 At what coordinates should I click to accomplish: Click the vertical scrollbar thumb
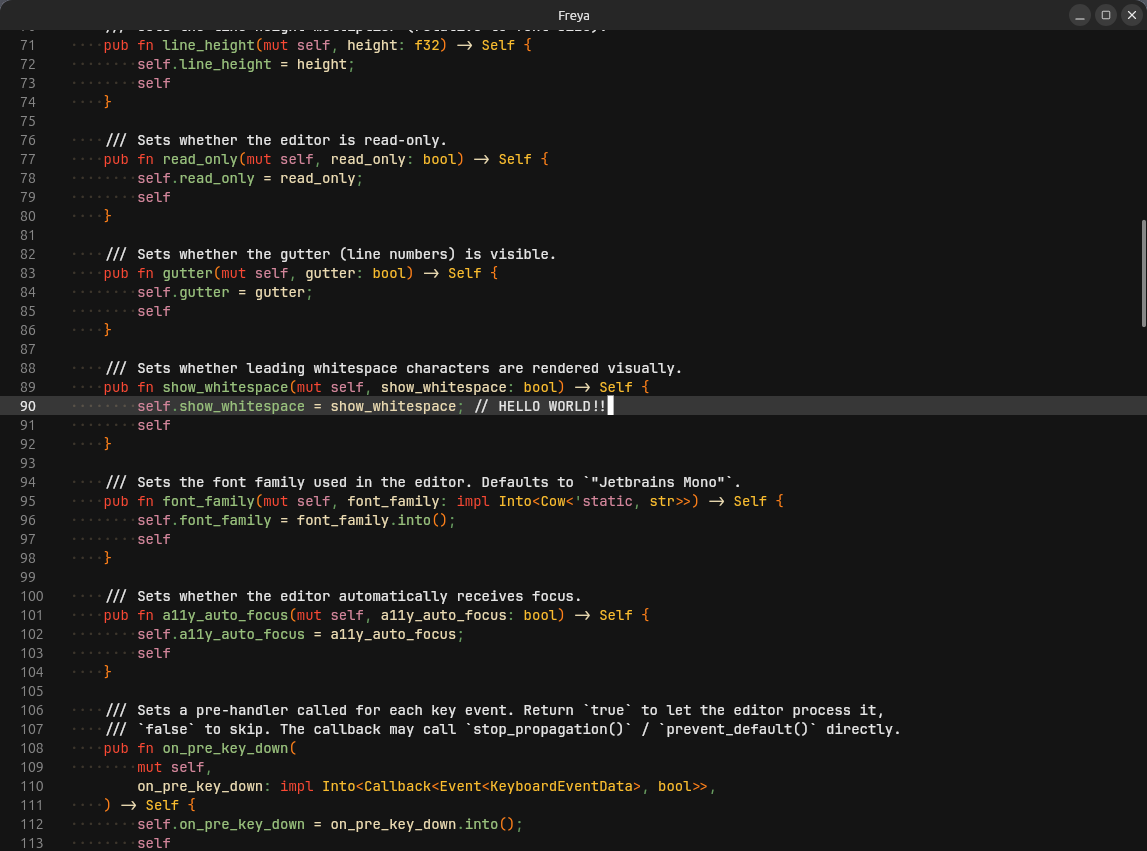click(1143, 273)
